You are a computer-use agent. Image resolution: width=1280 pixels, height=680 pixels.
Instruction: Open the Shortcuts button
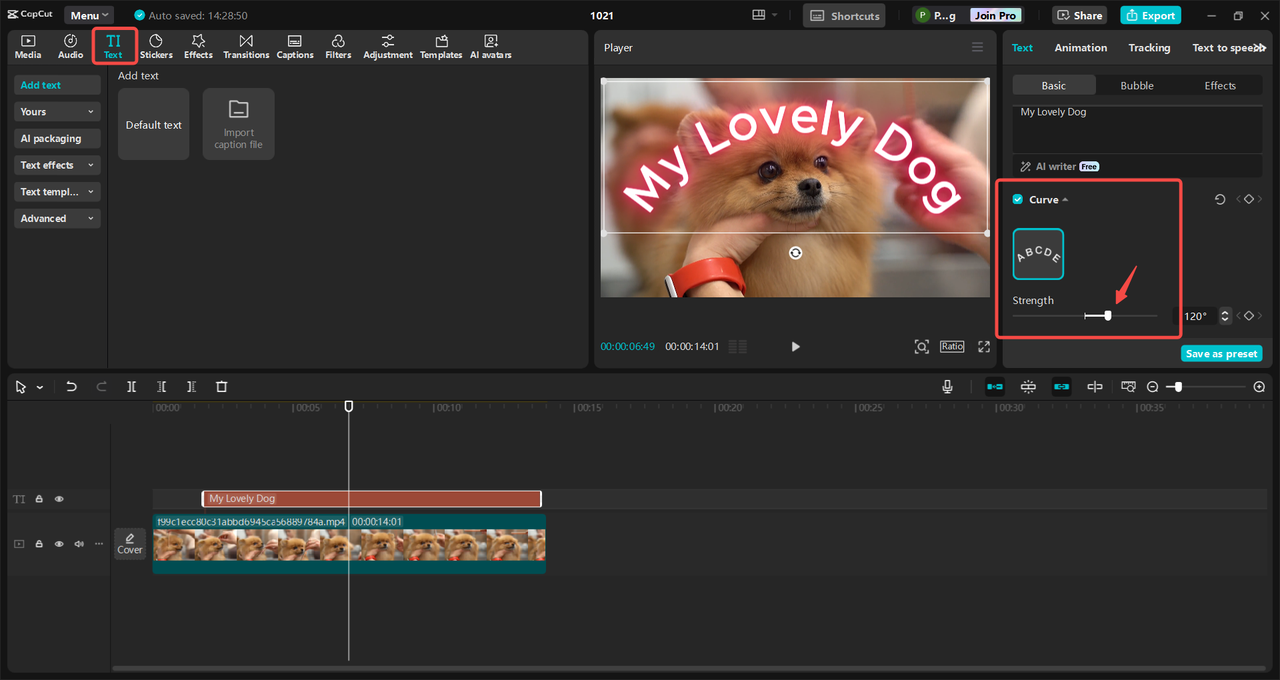(844, 15)
